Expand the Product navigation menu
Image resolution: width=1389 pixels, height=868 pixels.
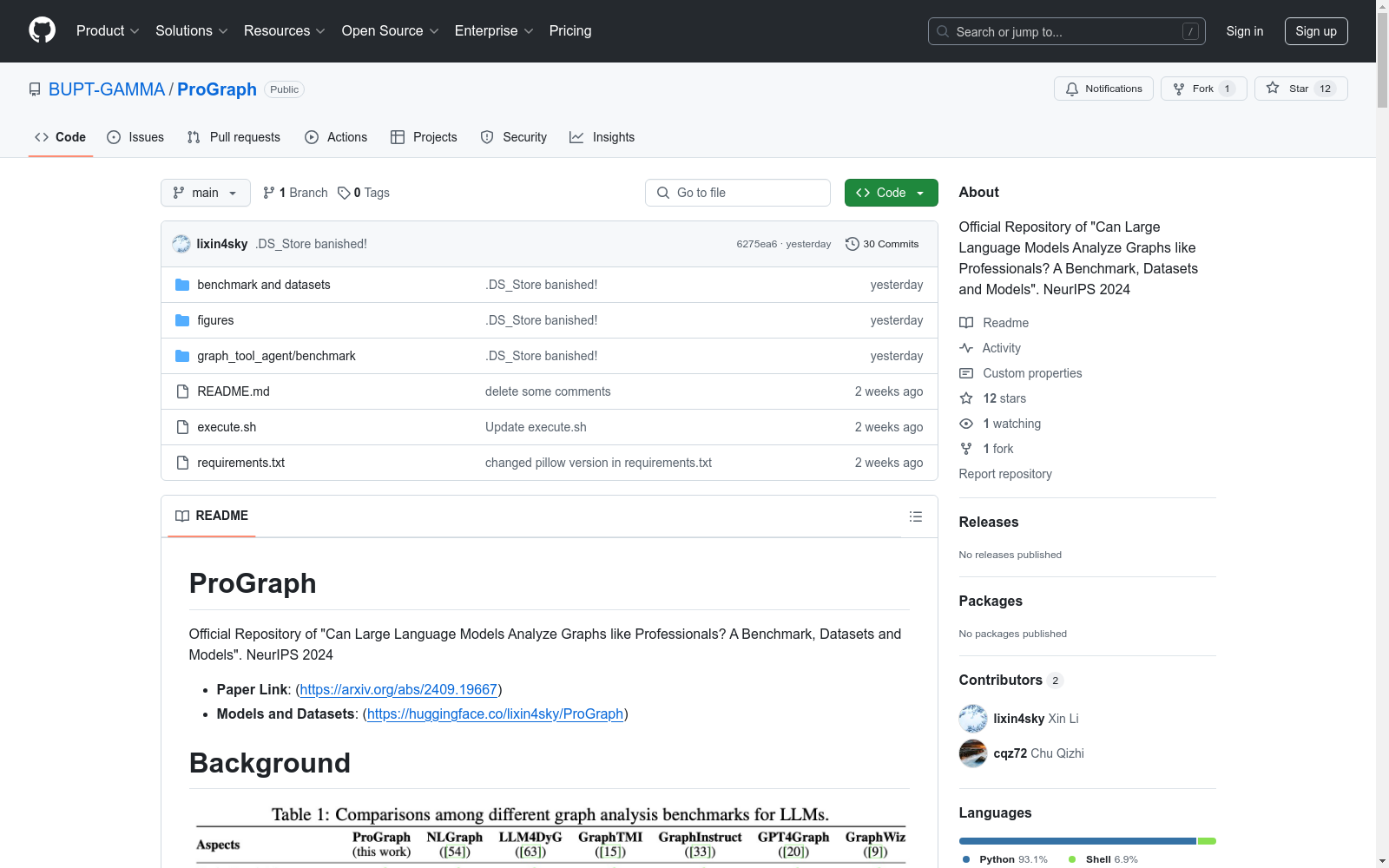[108, 31]
